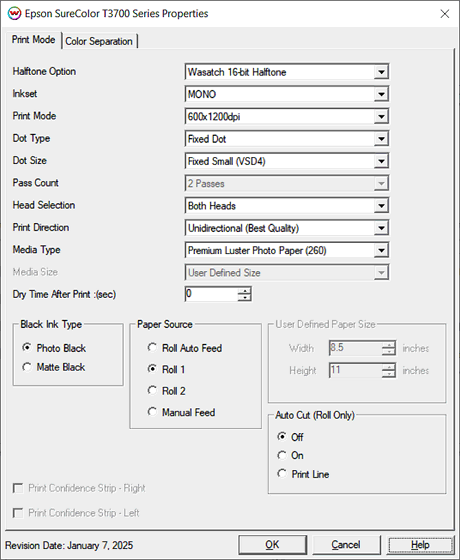Choose Roll Auto Feed paper source

(x=185, y=348)
